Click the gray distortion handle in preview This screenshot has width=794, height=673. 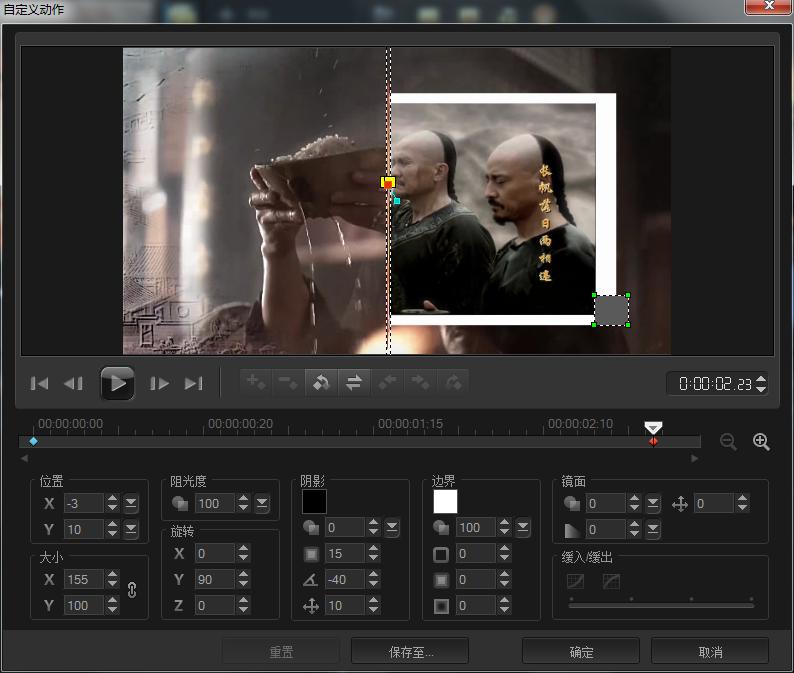click(611, 310)
